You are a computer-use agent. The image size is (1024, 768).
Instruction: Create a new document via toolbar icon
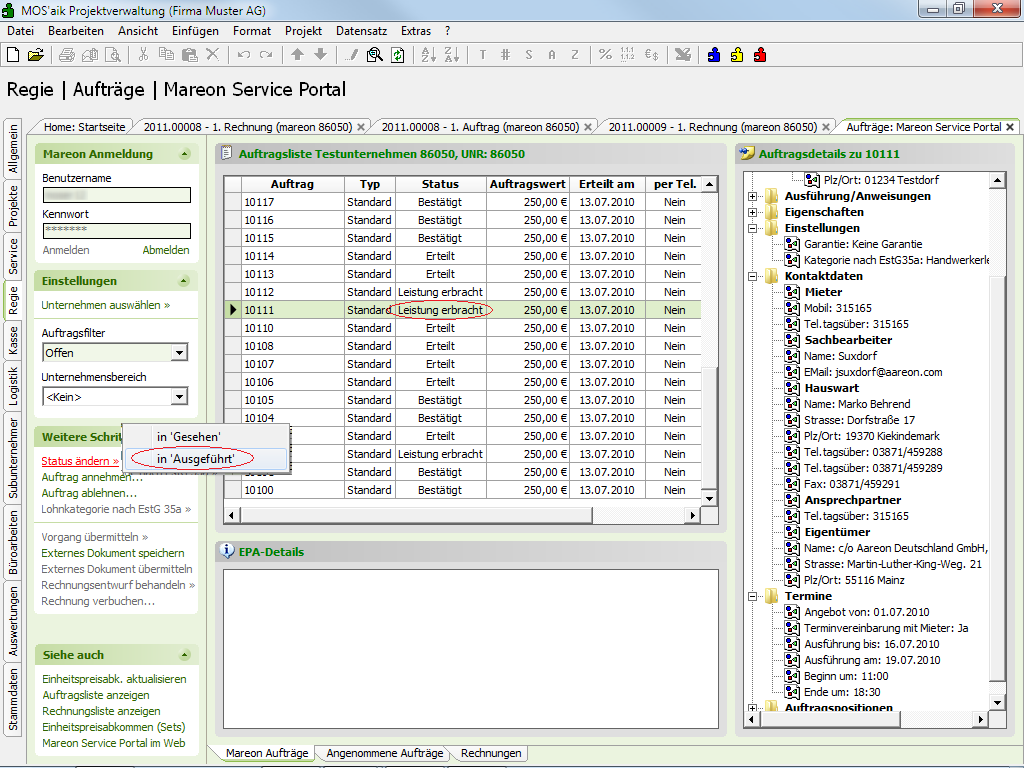click(12, 55)
